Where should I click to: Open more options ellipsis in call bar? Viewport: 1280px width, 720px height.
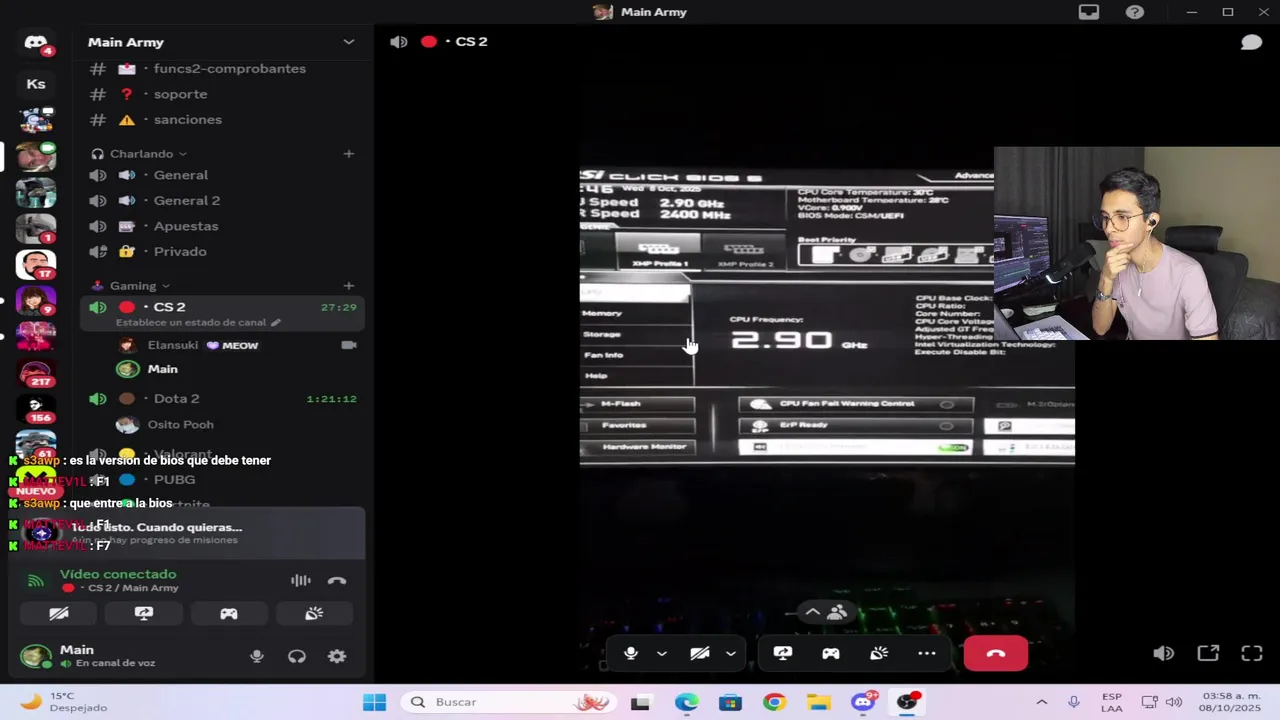[927, 654]
